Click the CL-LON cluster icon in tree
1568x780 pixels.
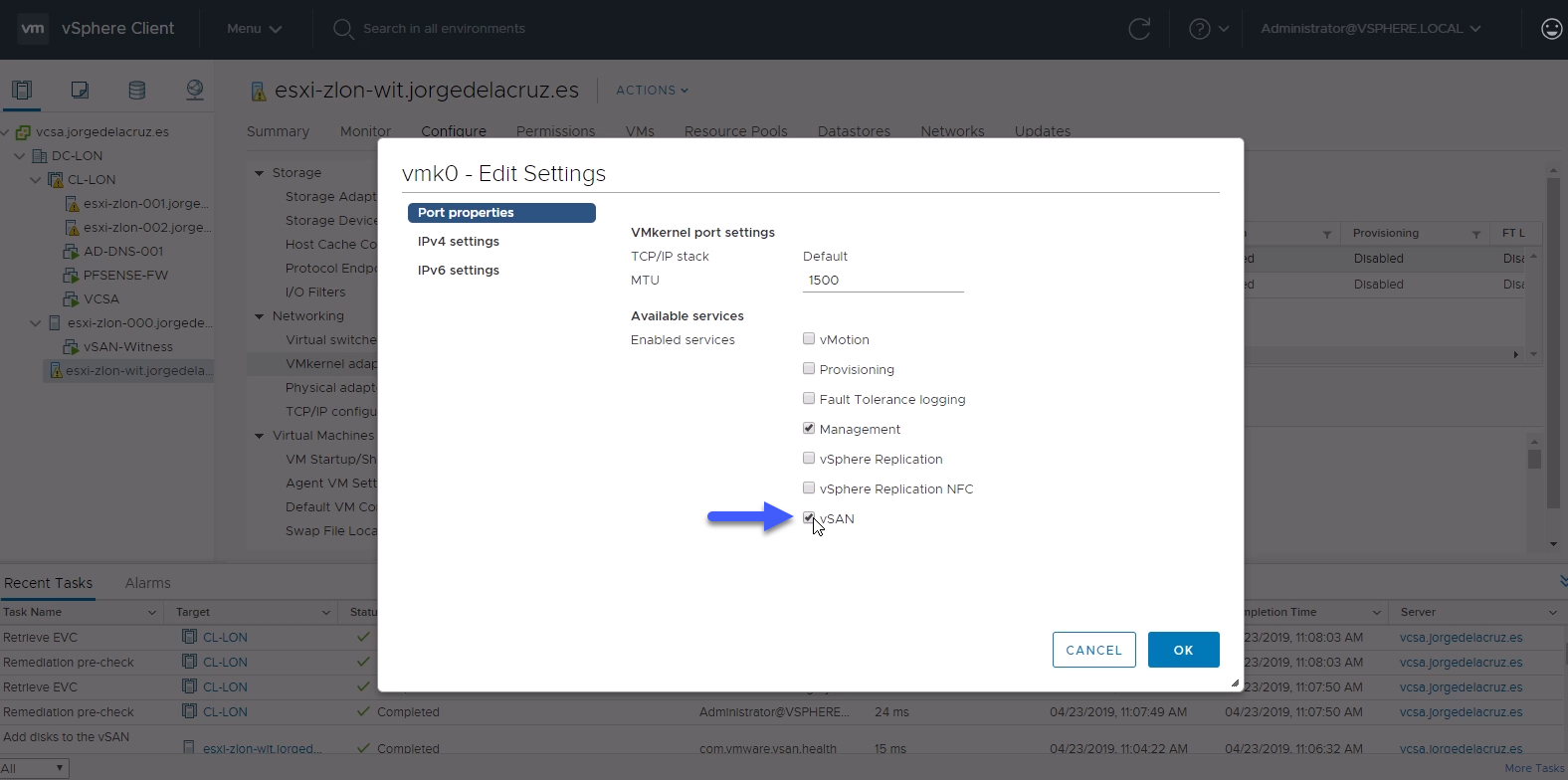(x=56, y=180)
